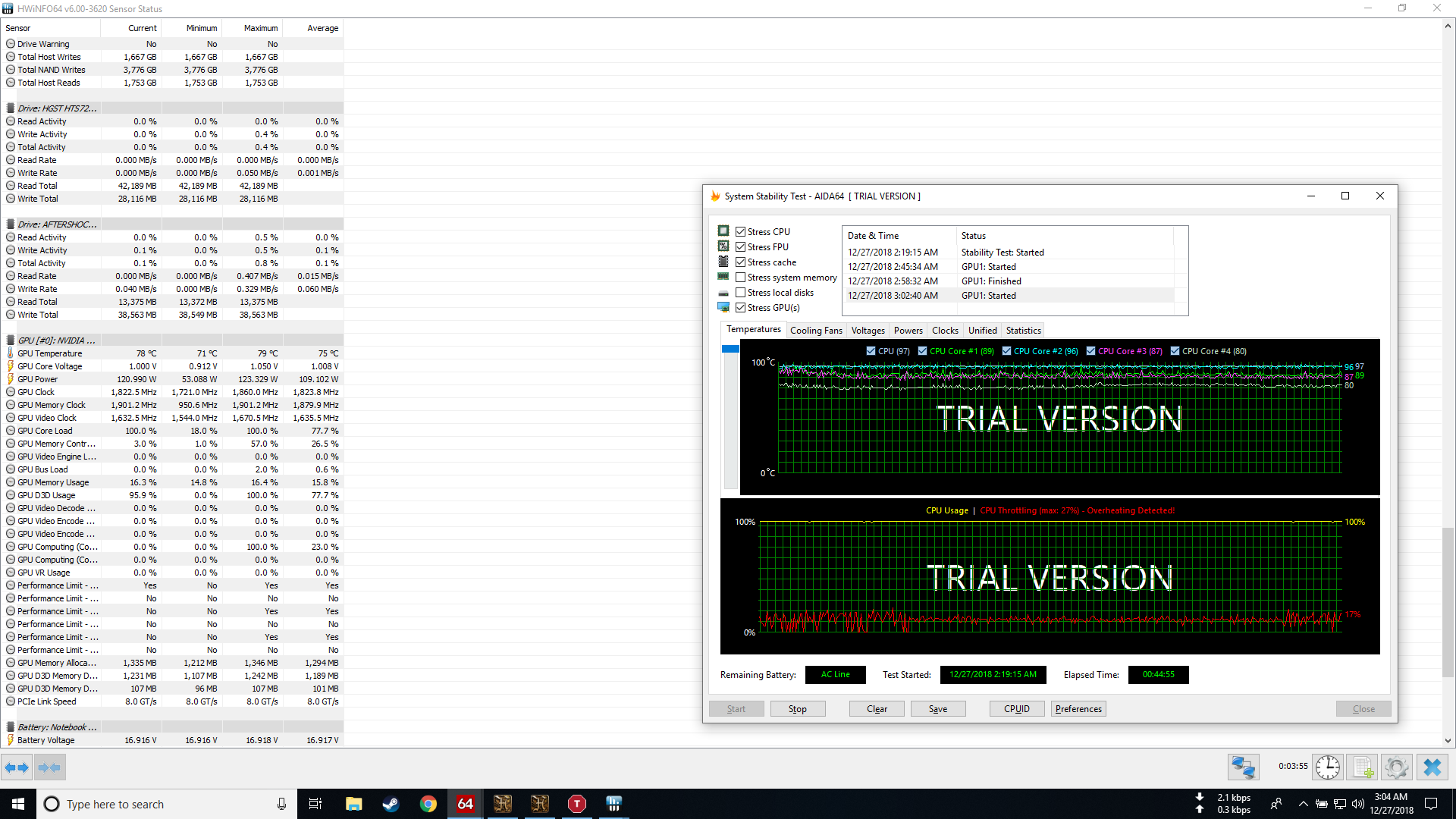Click the HWiNFO scrollbar down arrow
Screen dimensions: 1456x819
[1448, 741]
